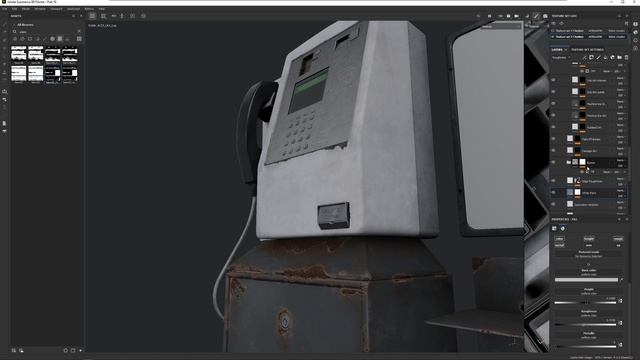Expand the All libraries tree
This screenshot has width=640, height=360.
[14, 25]
